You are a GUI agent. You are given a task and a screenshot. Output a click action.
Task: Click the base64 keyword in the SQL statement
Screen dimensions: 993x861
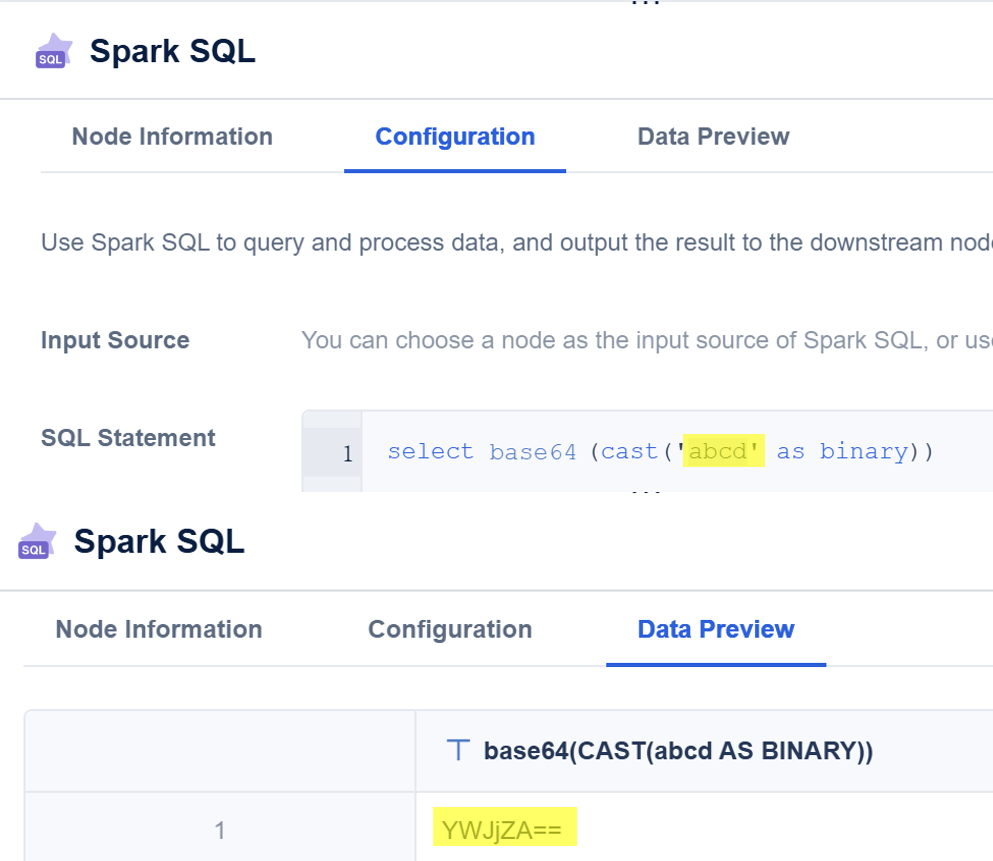pos(532,452)
